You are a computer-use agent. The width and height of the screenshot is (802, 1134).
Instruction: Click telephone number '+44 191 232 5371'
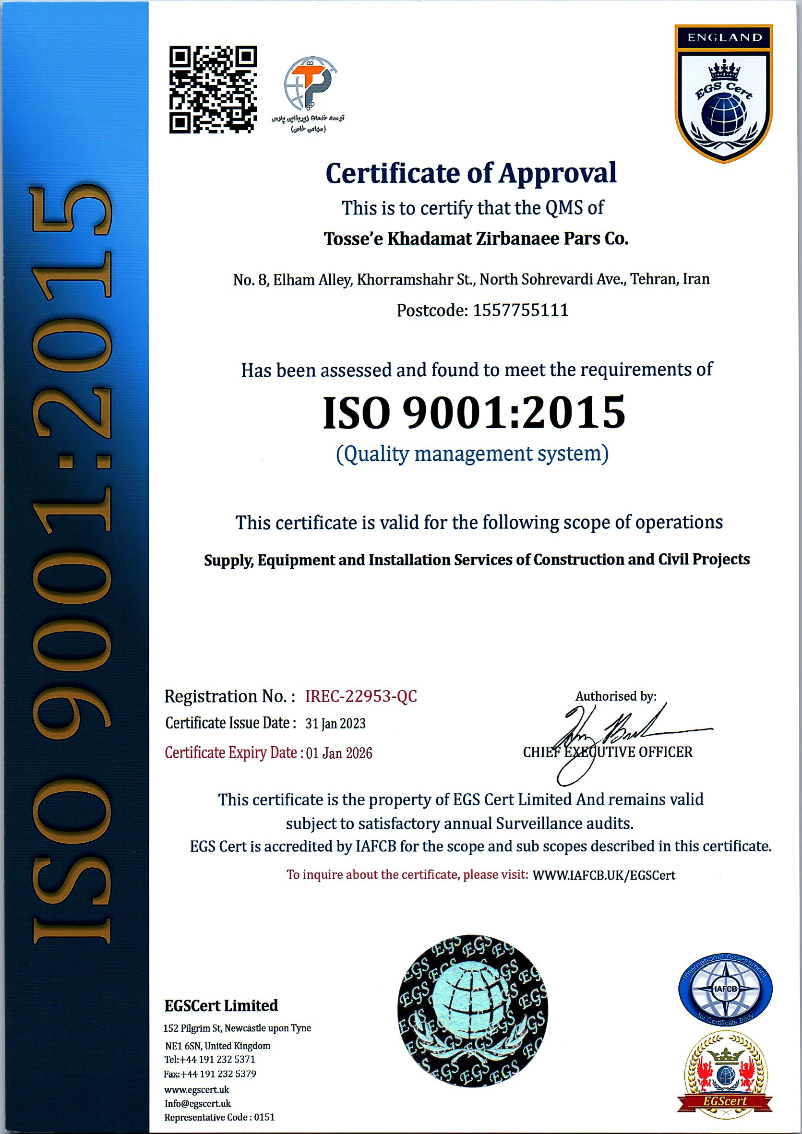[x=216, y=1060]
